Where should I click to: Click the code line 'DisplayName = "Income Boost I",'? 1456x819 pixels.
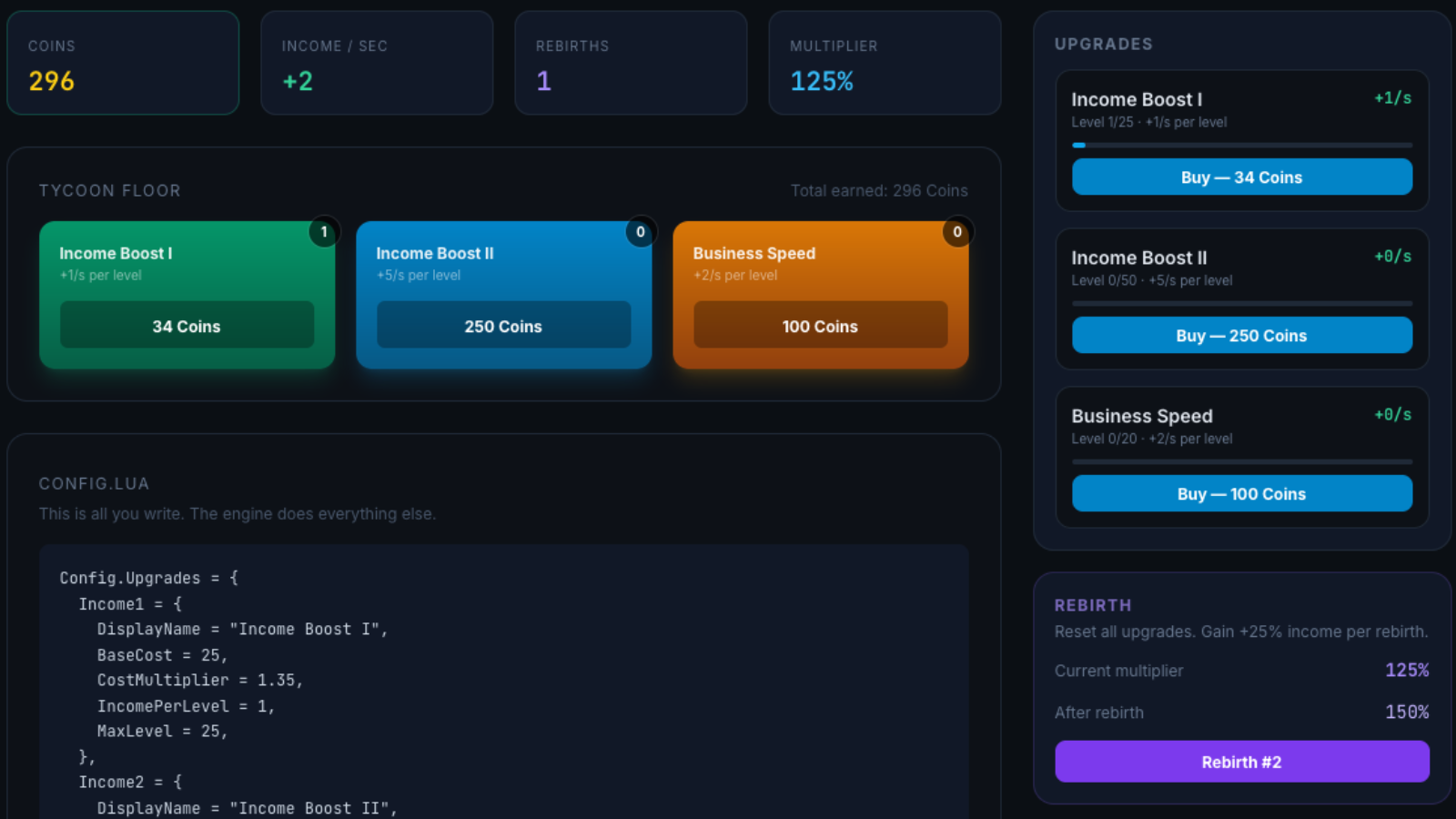click(243, 630)
